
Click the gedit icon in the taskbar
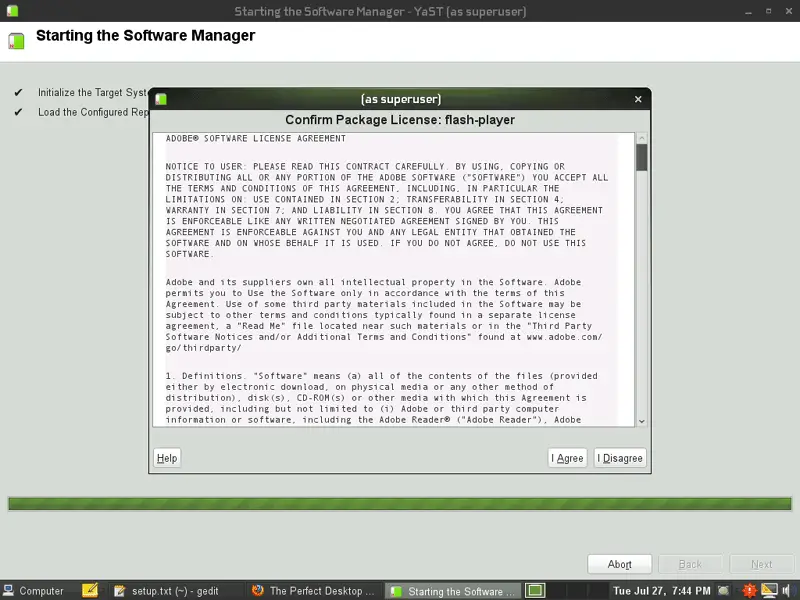(x=120, y=591)
